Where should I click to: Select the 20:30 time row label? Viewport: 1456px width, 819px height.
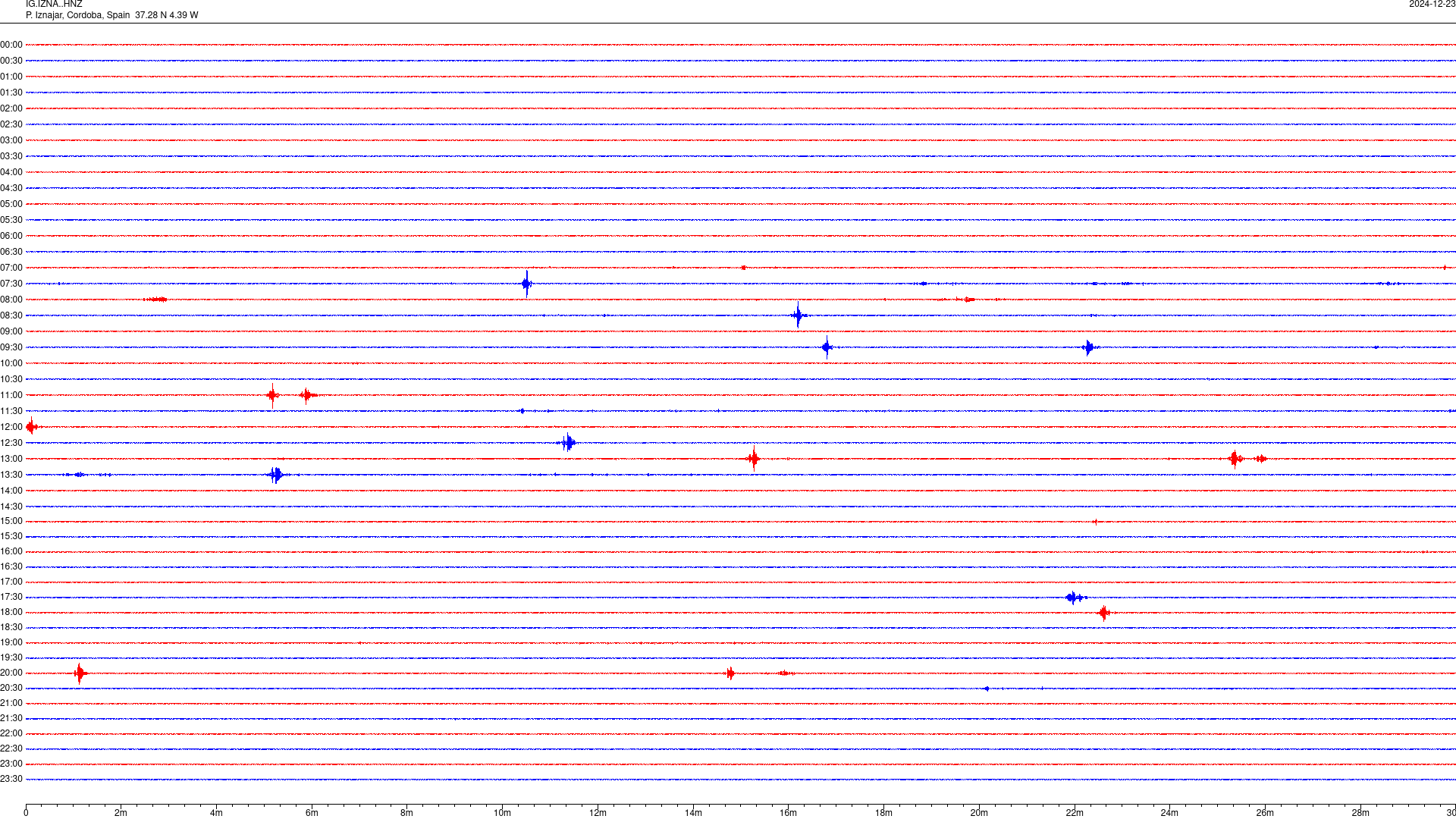click(x=11, y=688)
